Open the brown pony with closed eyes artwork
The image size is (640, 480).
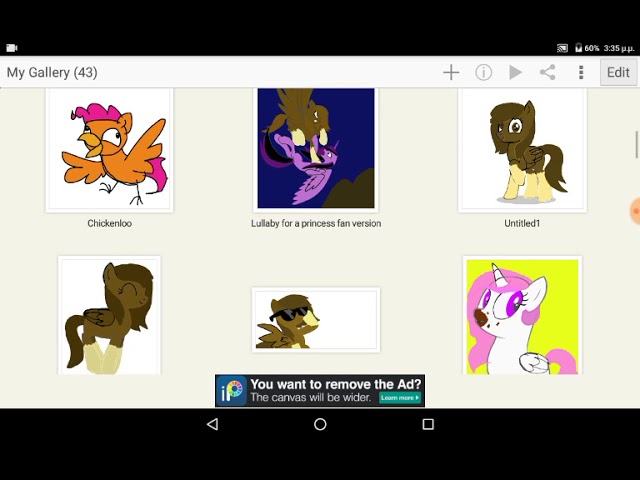pyautogui.click(x=109, y=315)
